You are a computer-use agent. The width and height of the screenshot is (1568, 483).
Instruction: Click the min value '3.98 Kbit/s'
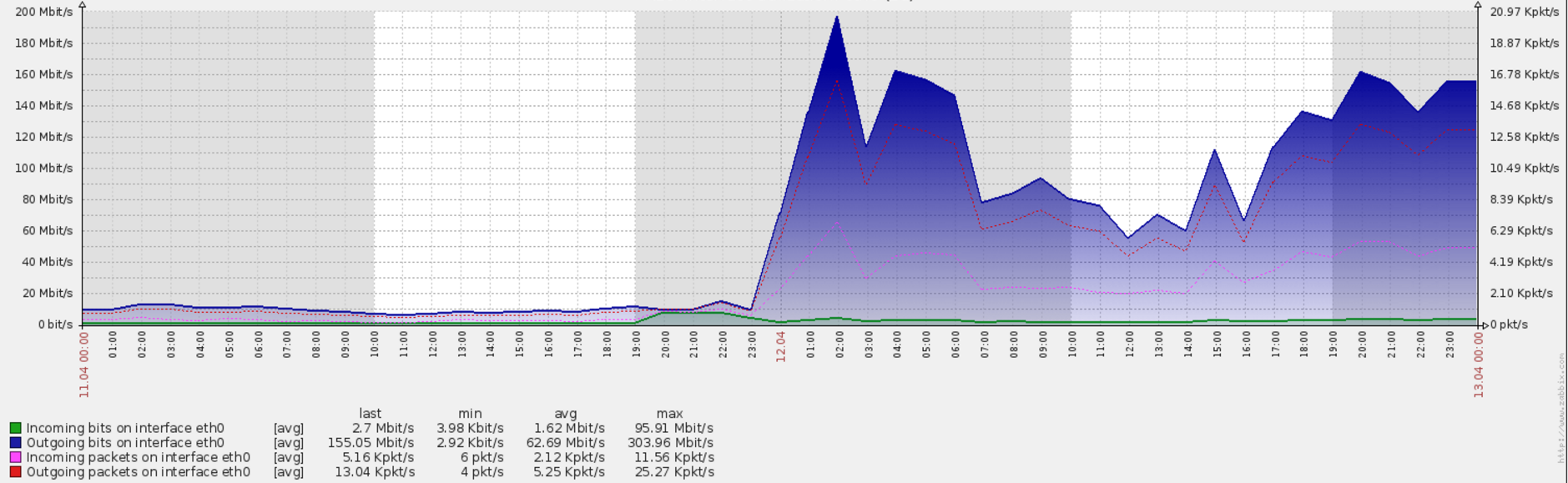coord(470,429)
